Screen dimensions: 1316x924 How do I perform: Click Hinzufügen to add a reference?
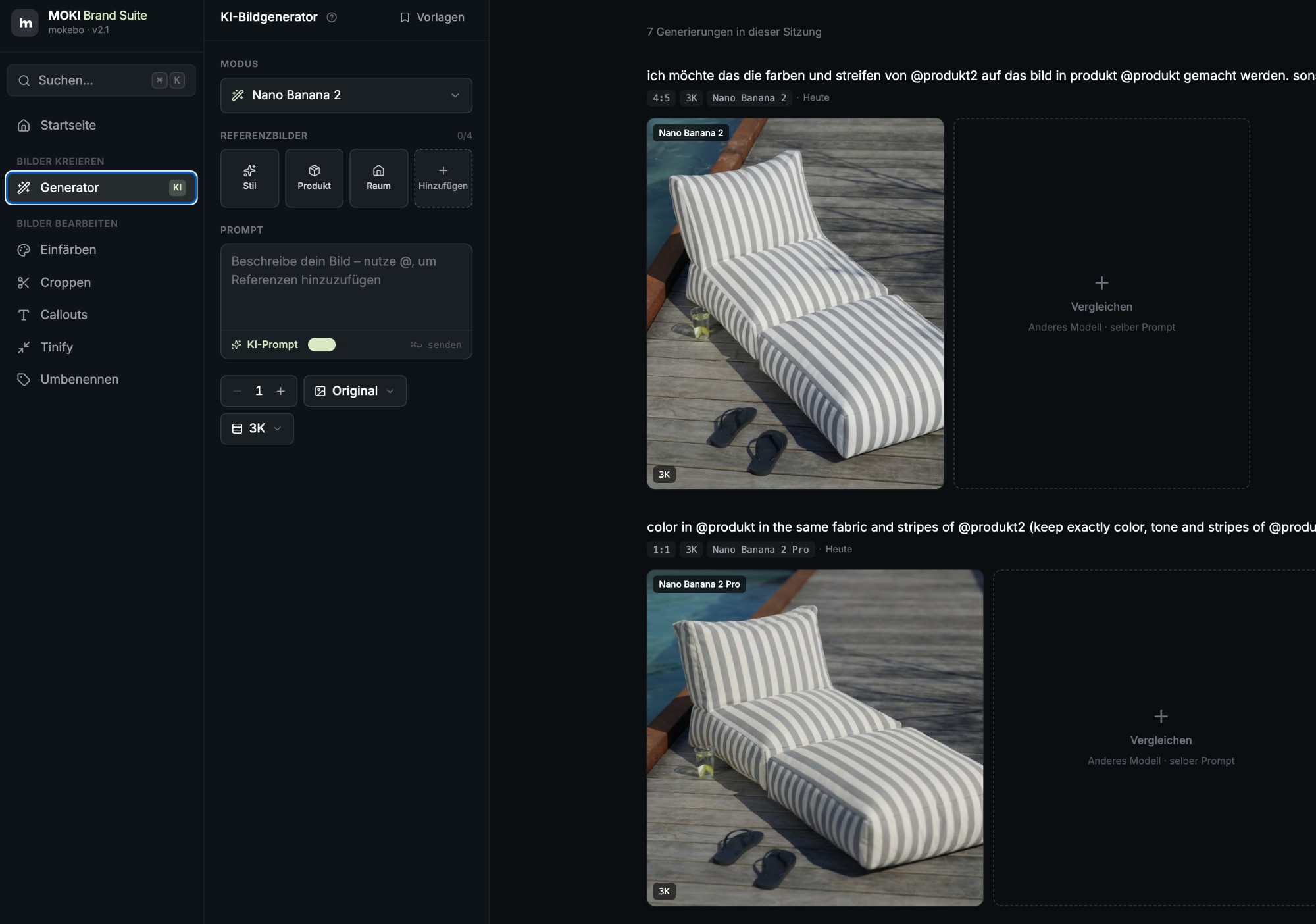pos(443,178)
